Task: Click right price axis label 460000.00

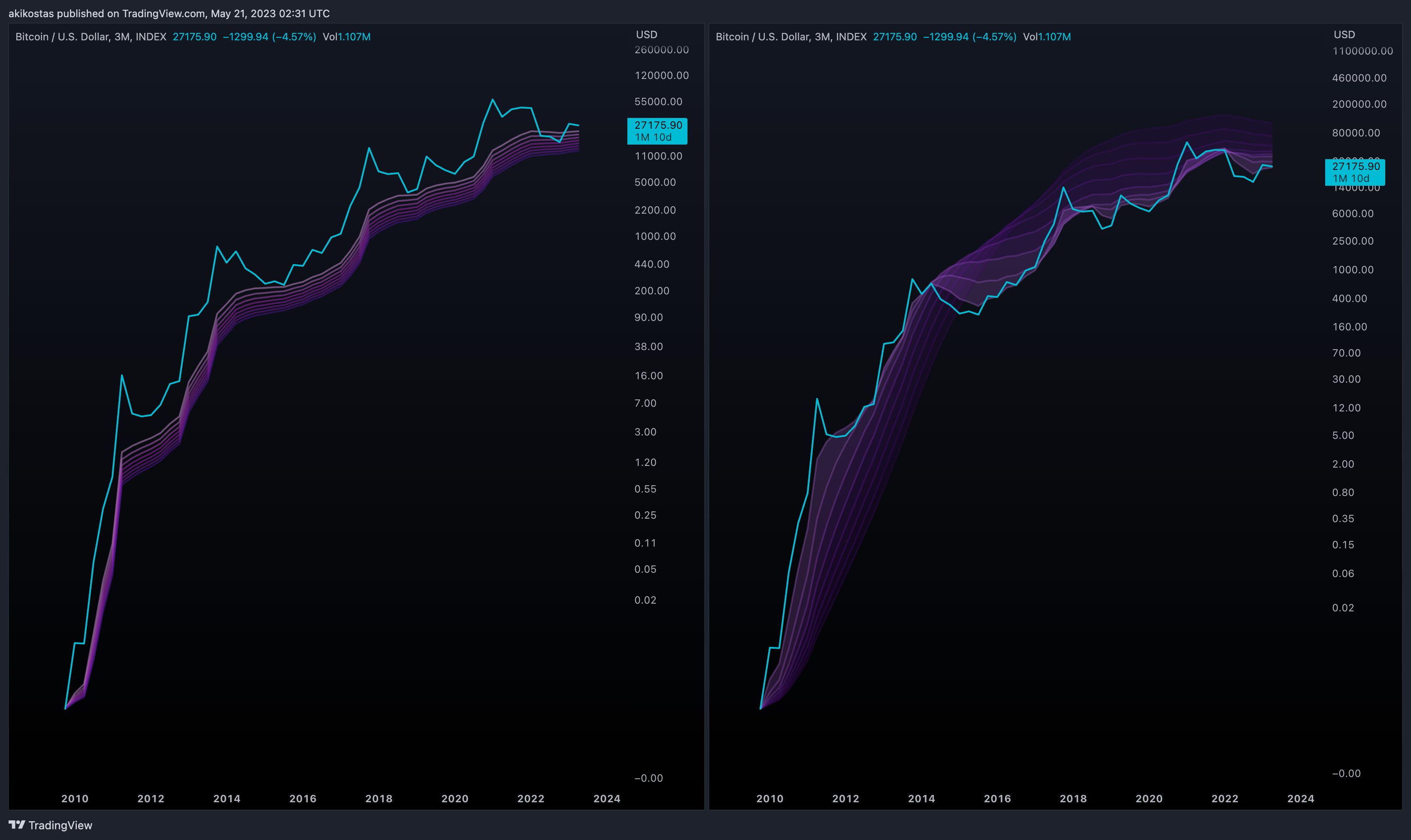Action: [x=1359, y=78]
